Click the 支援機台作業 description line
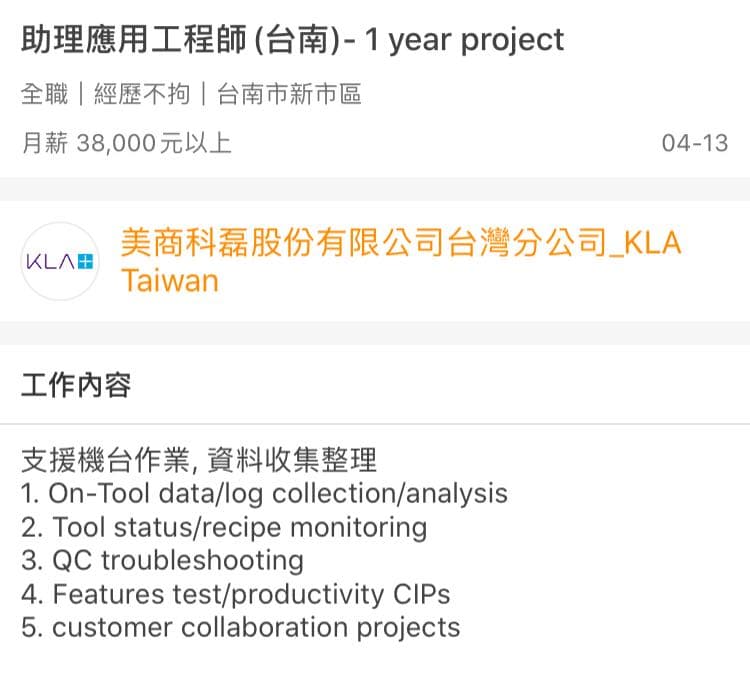This screenshot has height=678, width=750. point(199,461)
